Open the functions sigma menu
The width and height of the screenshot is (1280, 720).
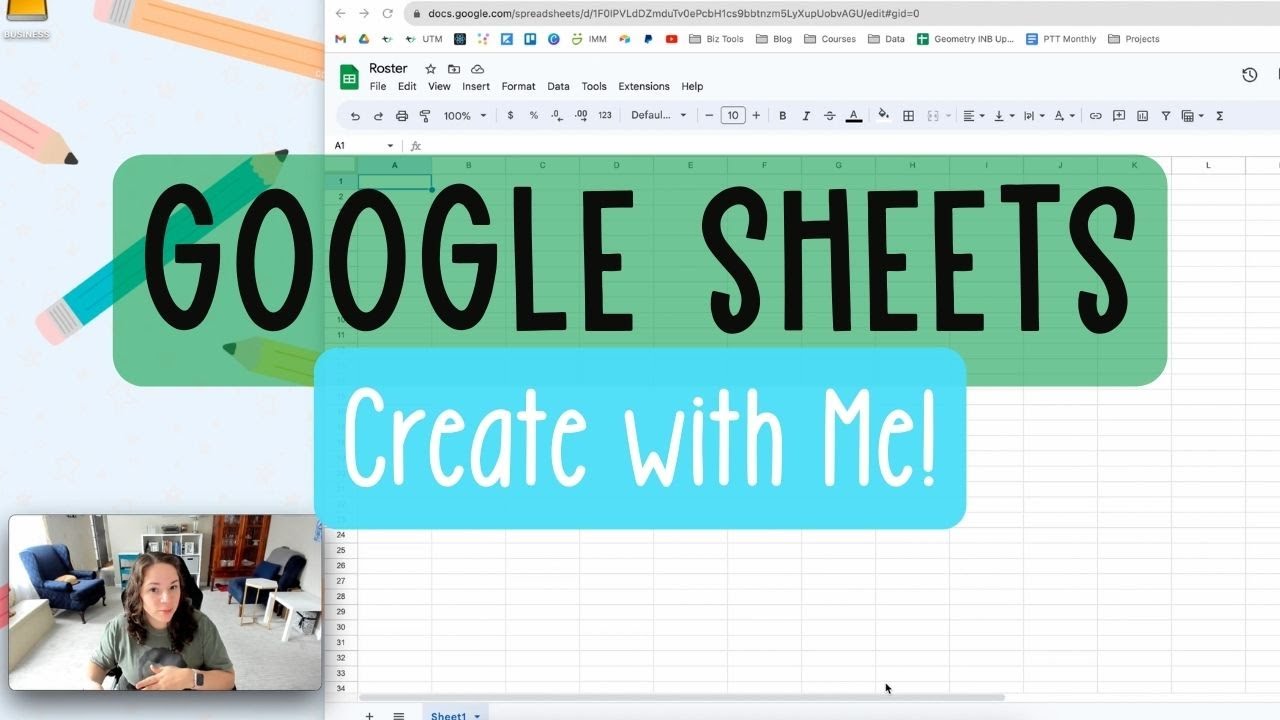click(x=1219, y=116)
